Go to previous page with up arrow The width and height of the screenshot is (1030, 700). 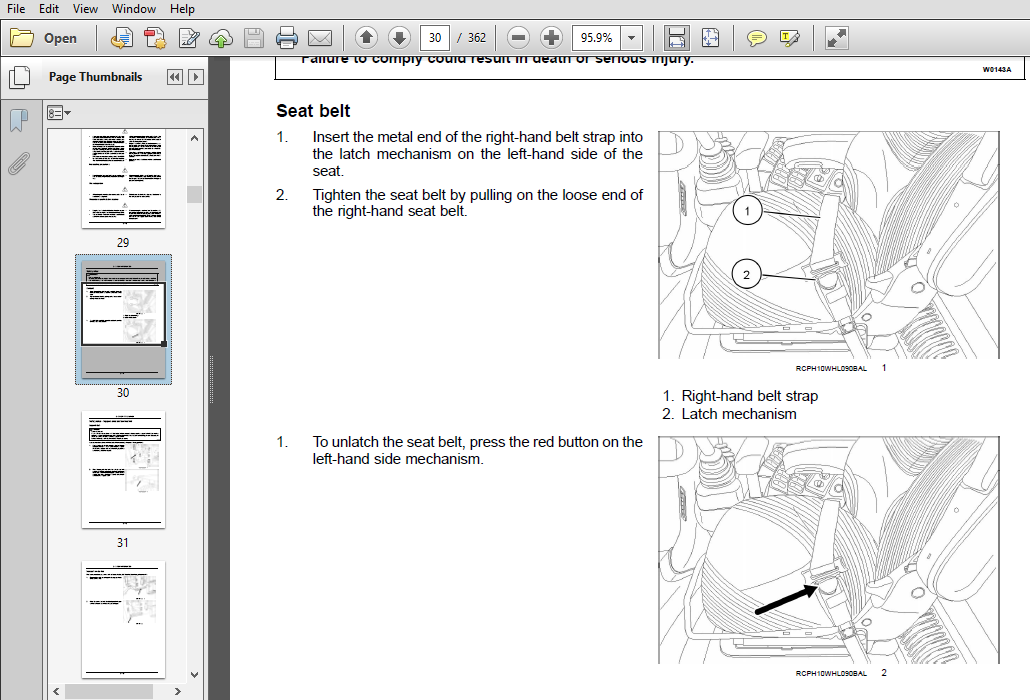coord(367,38)
